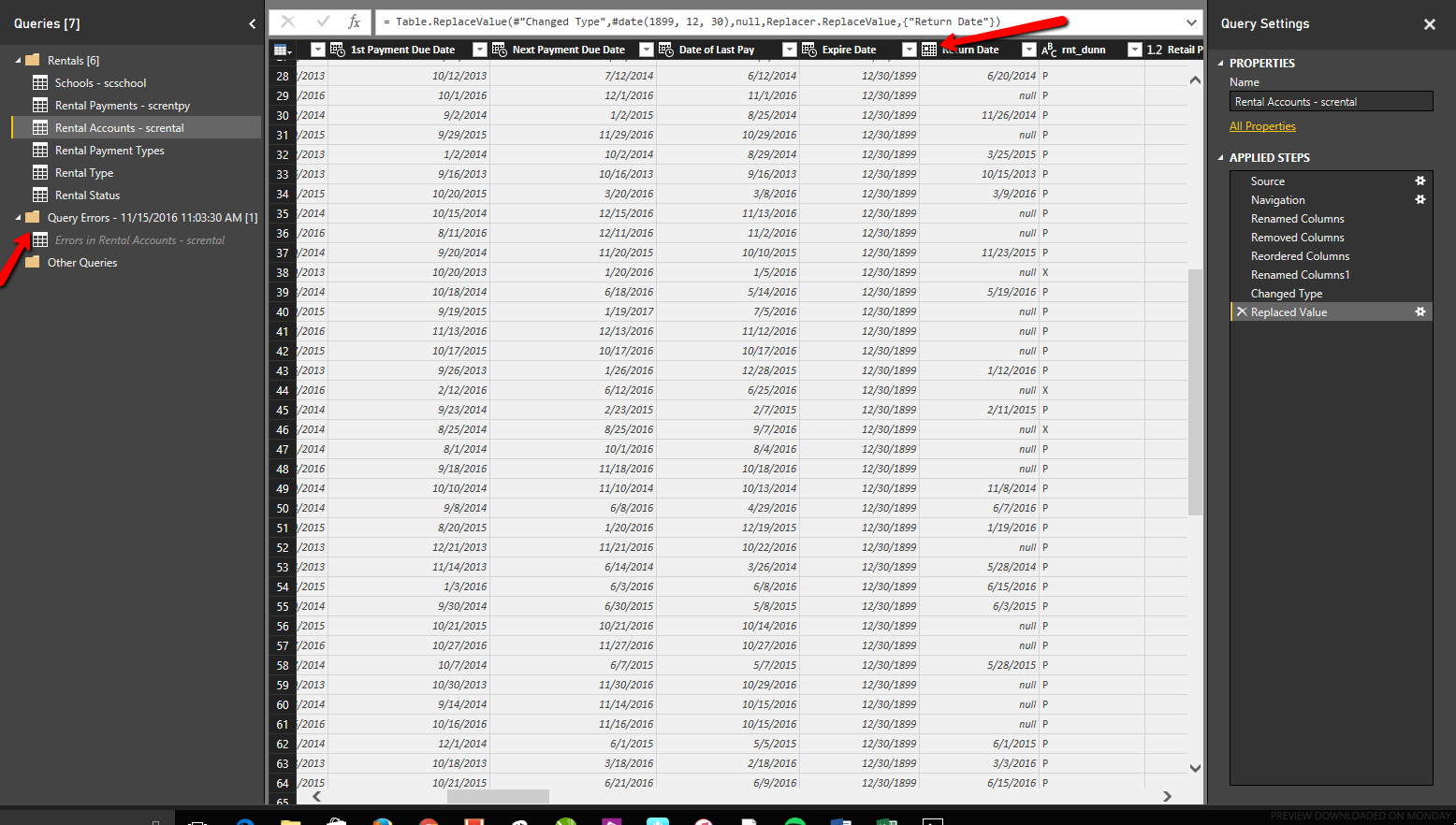
Task: Open the filter dropdown for Date of Last Pay
Action: [789, 50]
